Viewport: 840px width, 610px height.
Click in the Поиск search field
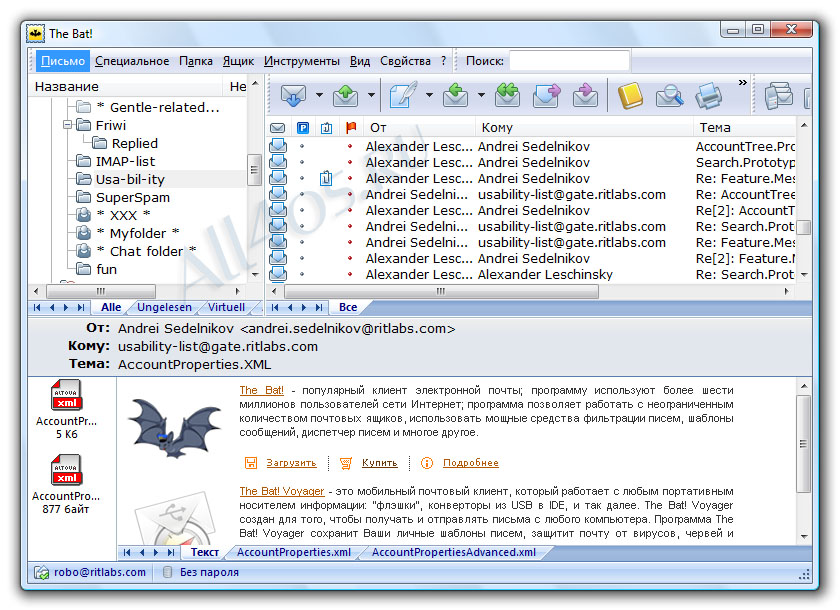pyautogui.click(x=569, y=61)
